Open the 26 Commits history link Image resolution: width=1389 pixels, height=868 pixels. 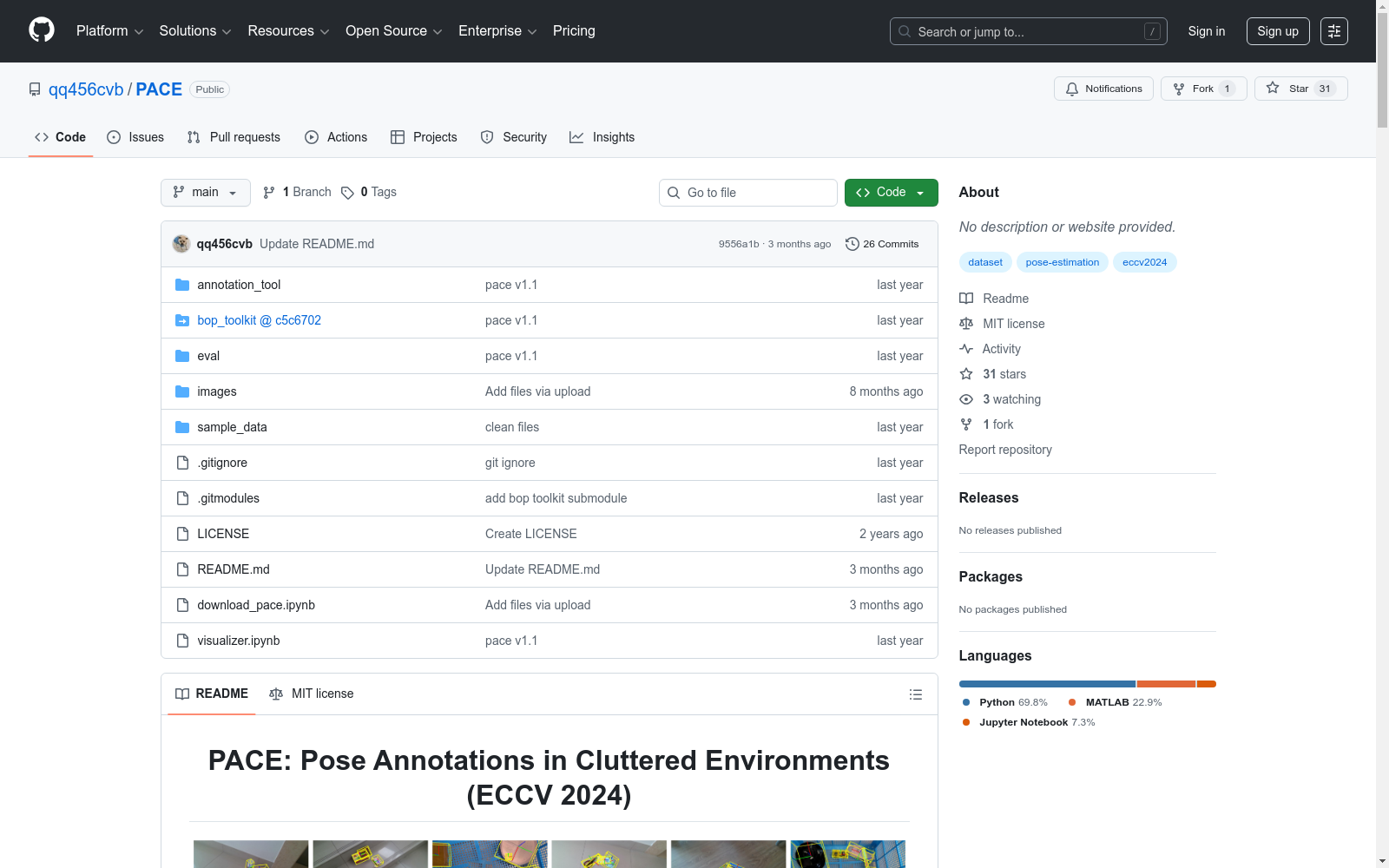coord(882,244)
